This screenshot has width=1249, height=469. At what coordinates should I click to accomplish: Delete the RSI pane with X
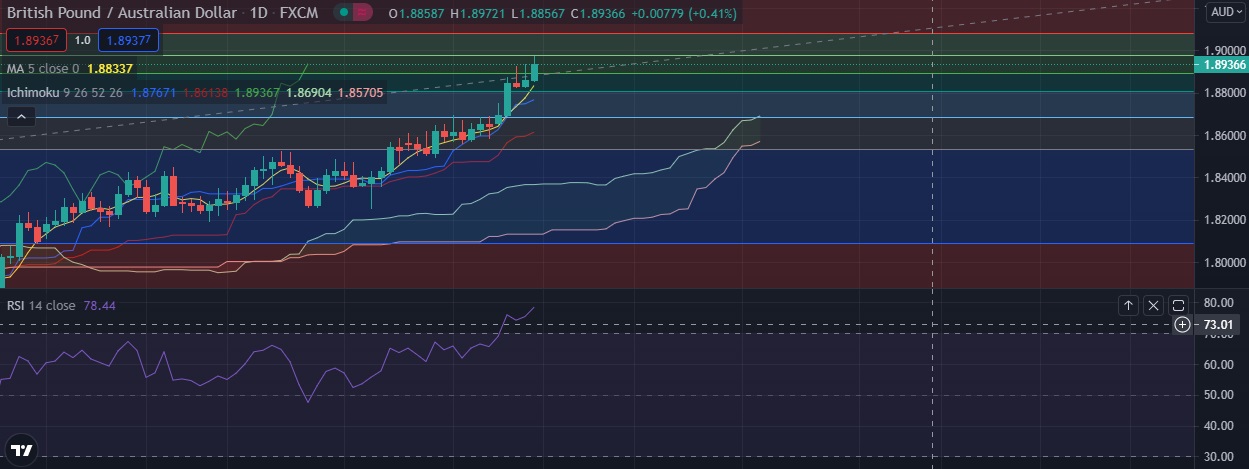[1153, 305]
